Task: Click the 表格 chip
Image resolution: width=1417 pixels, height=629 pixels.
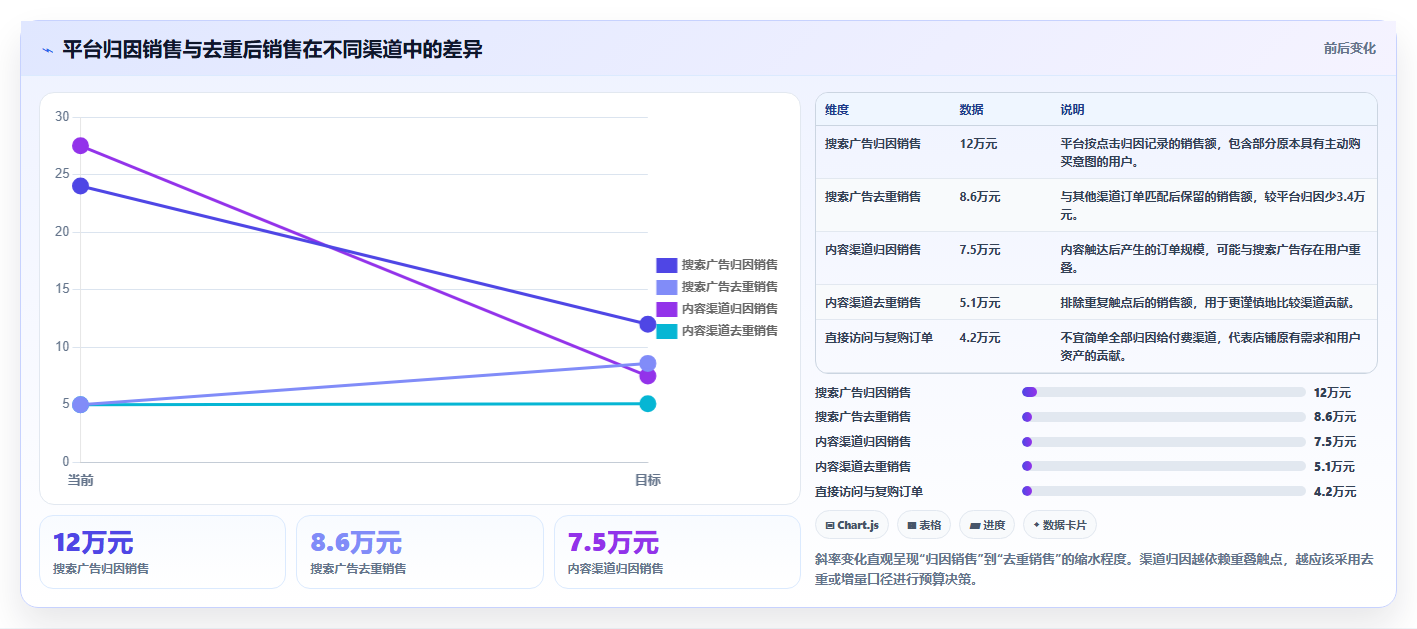Action: tap(924, 525)
